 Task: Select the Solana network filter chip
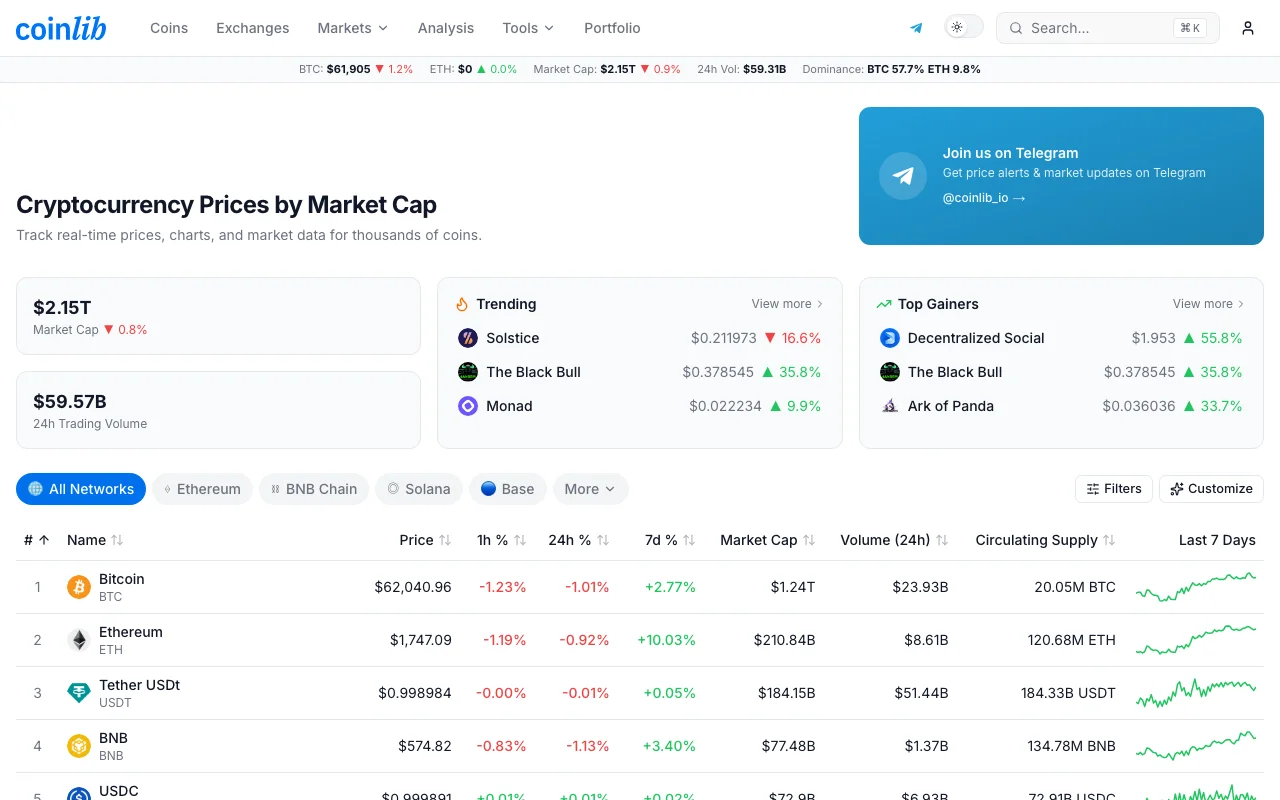click(x=419, y=489)
